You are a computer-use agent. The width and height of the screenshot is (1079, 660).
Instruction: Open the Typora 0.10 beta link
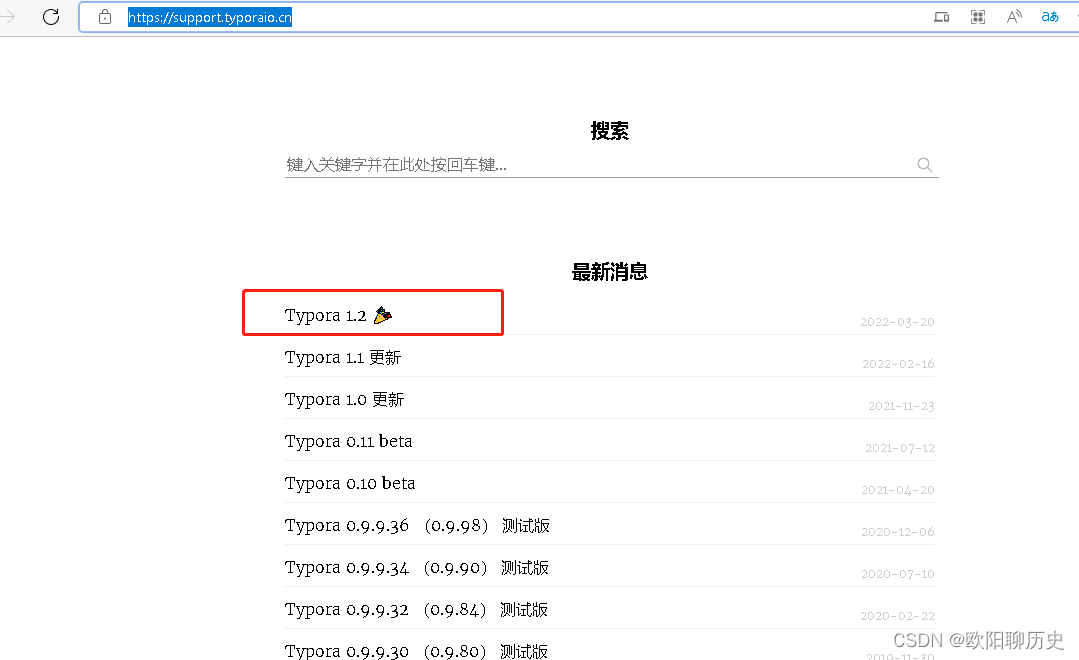click(x=350, y=483)
